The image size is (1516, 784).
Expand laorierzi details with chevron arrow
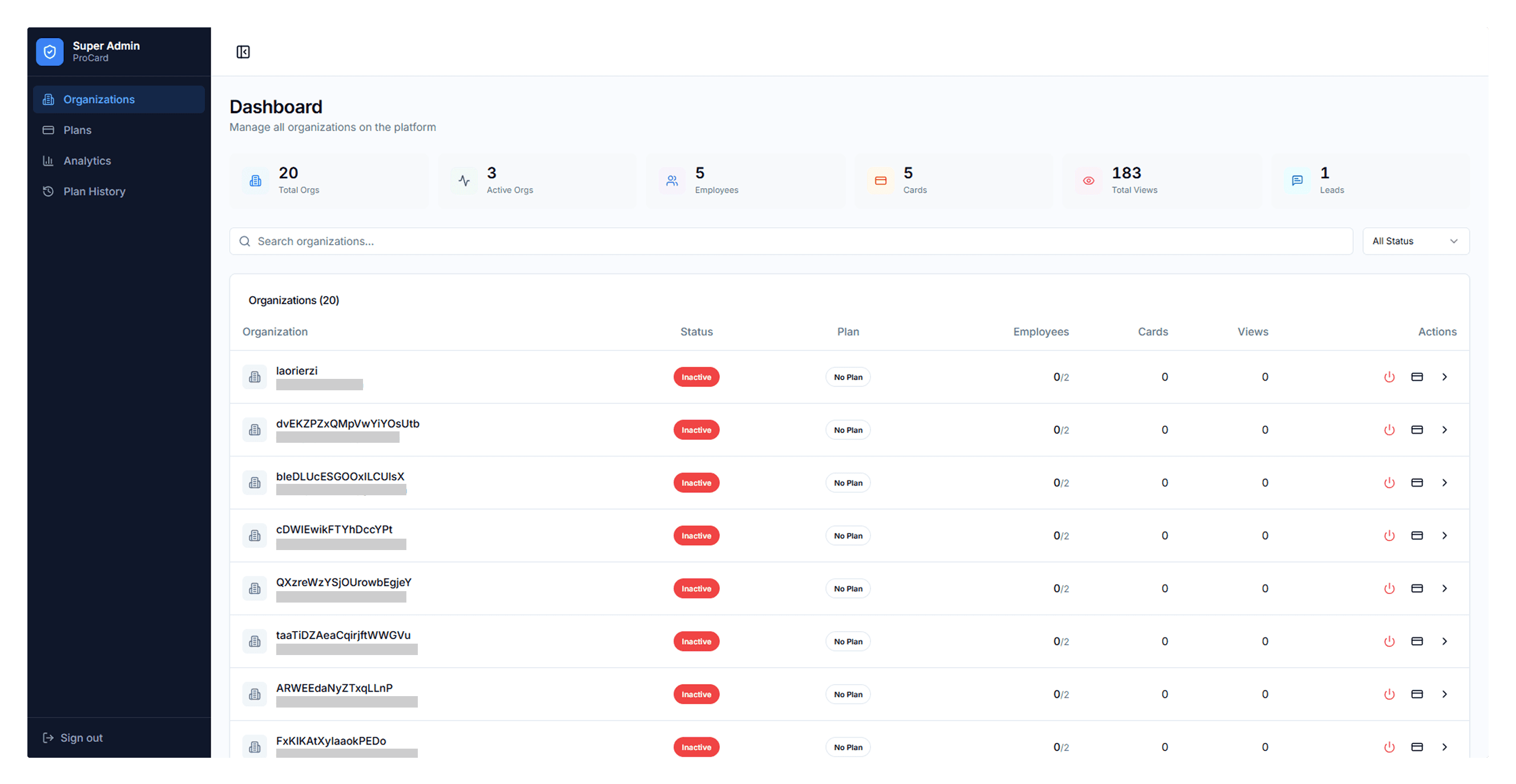tap(1444, 377)
